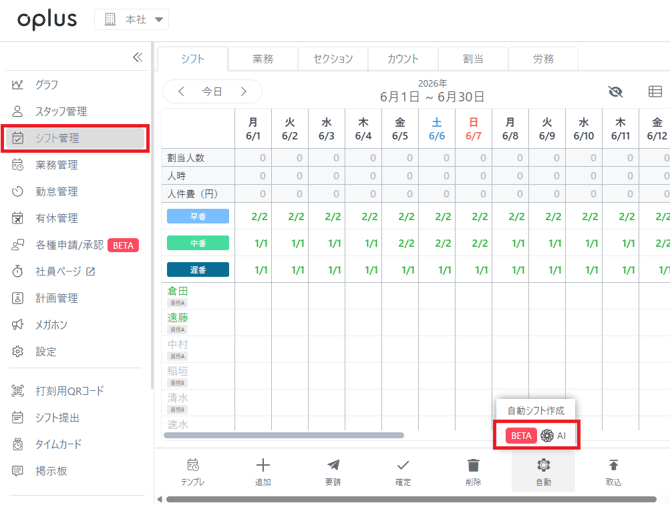
Task: Go to next period arrow
Action: point(244,91)
